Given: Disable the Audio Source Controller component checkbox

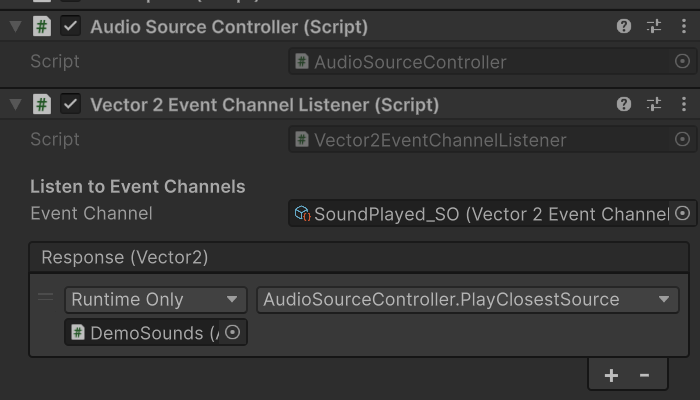Looking at the screenshot, I should [70, 27].
